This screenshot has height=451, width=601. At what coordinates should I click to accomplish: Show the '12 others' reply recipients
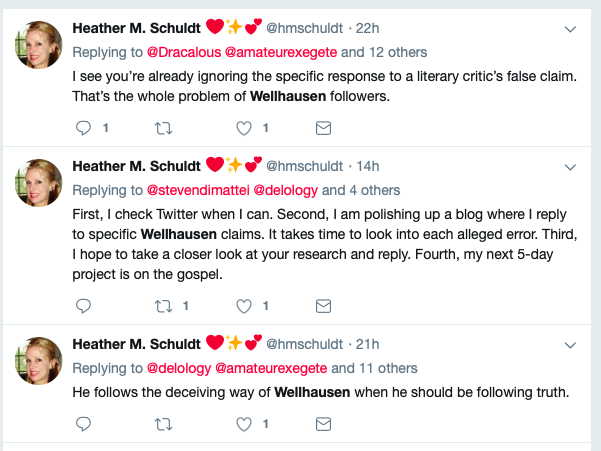(396, 52)
